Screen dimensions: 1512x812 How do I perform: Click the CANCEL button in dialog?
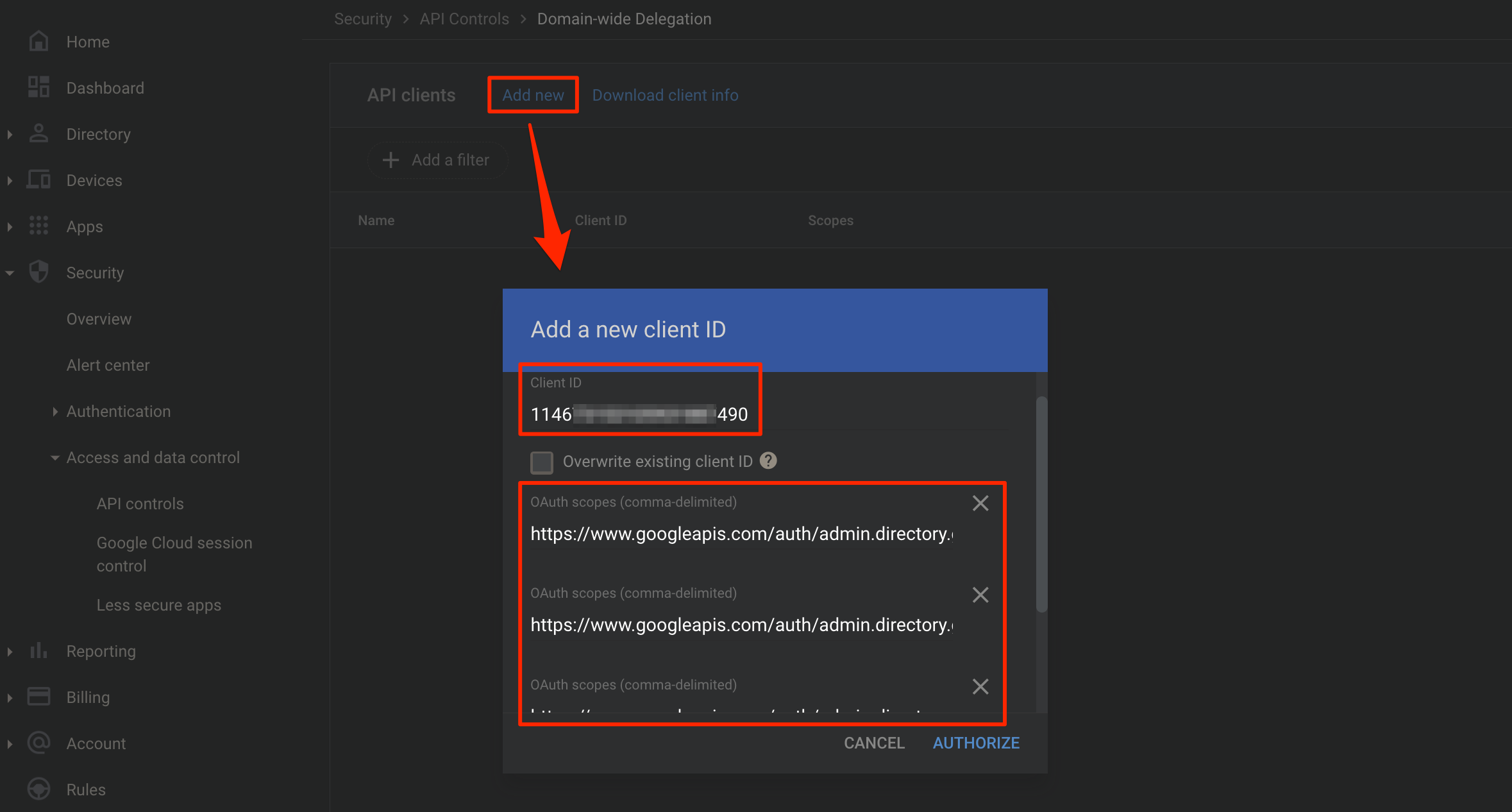(x=874, y=743)
